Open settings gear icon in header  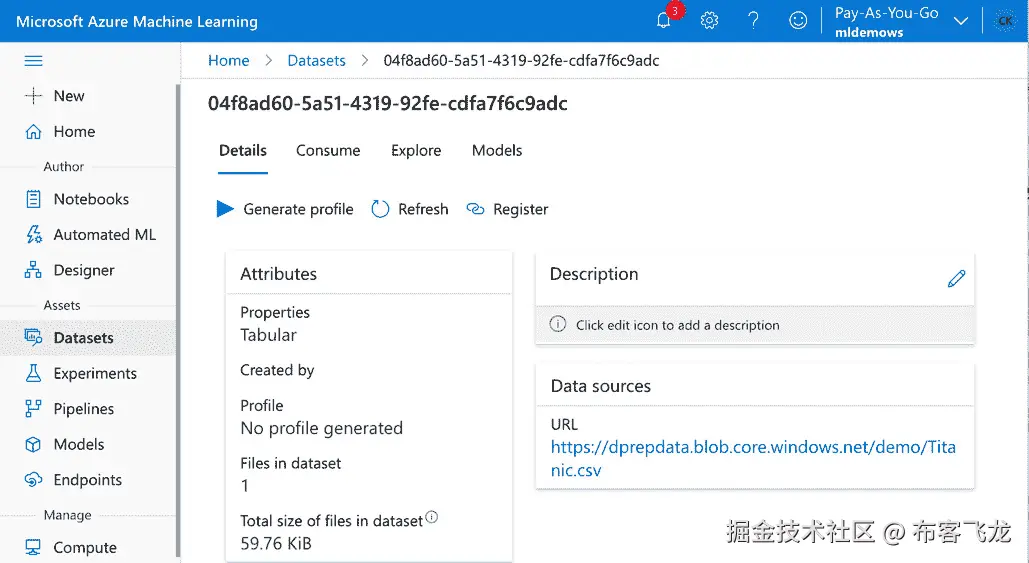709,20
